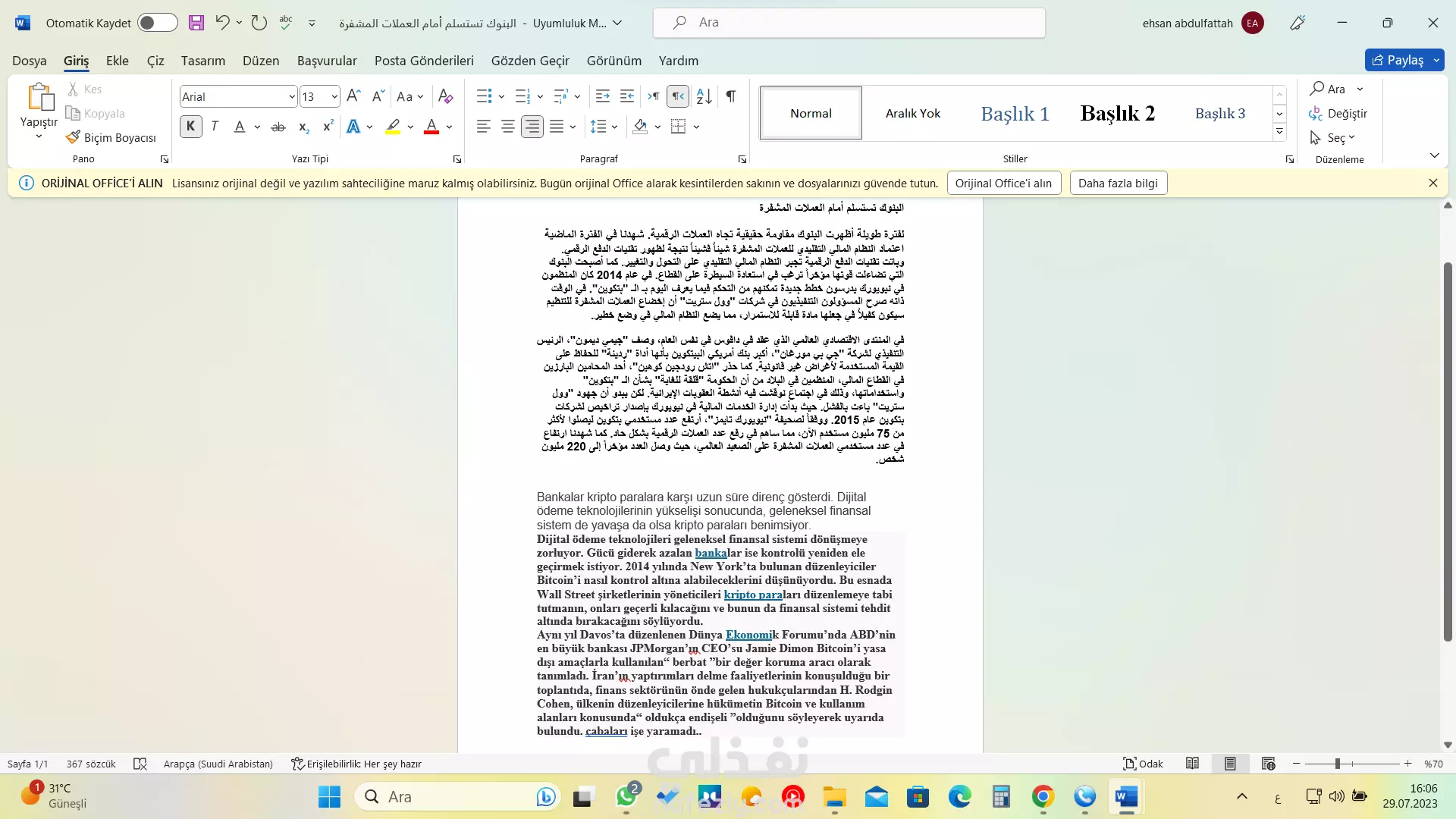Toggle Bold (K) formatting
The height and width of the screenshot is (819, 1456).
[191, 127]
